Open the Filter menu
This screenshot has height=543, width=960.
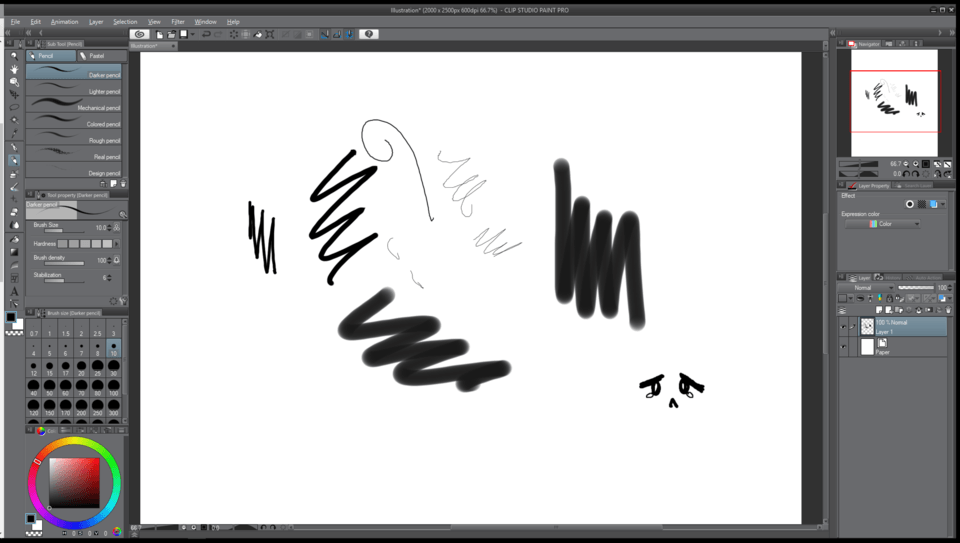click(178, 21)
